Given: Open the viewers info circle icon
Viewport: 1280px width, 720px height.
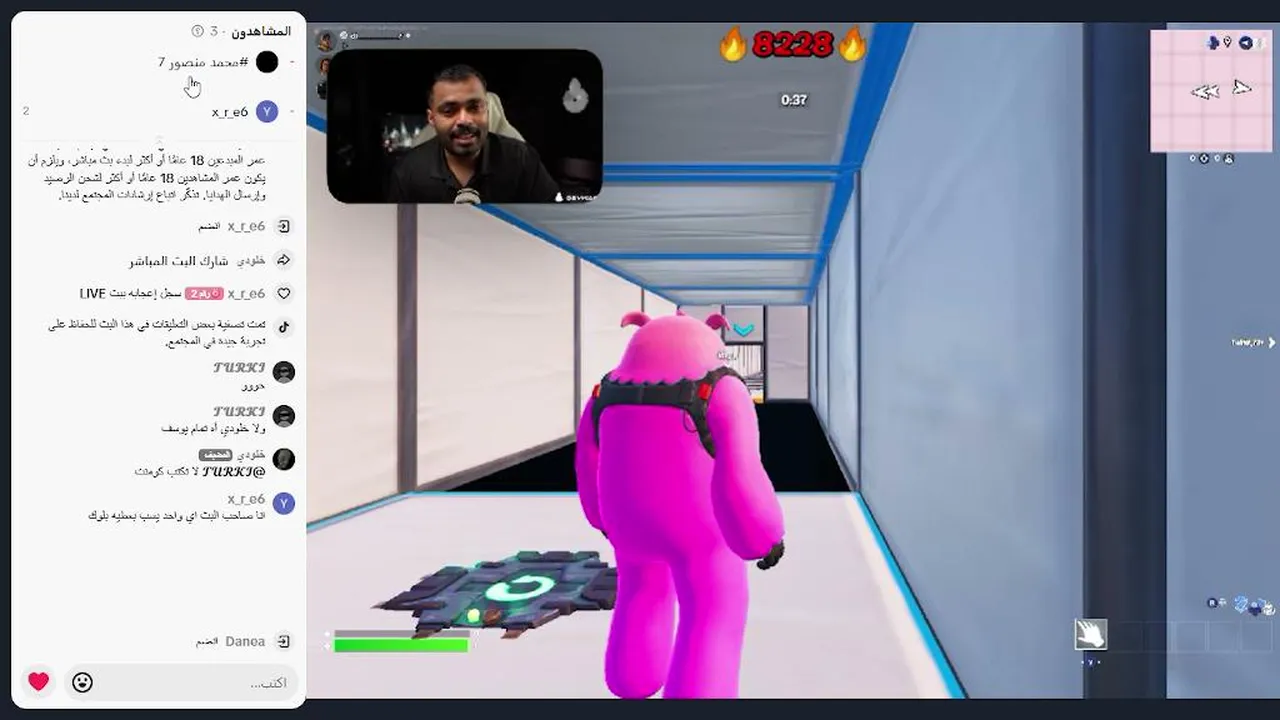Looking at the screenshot, I should pos(197,31).
